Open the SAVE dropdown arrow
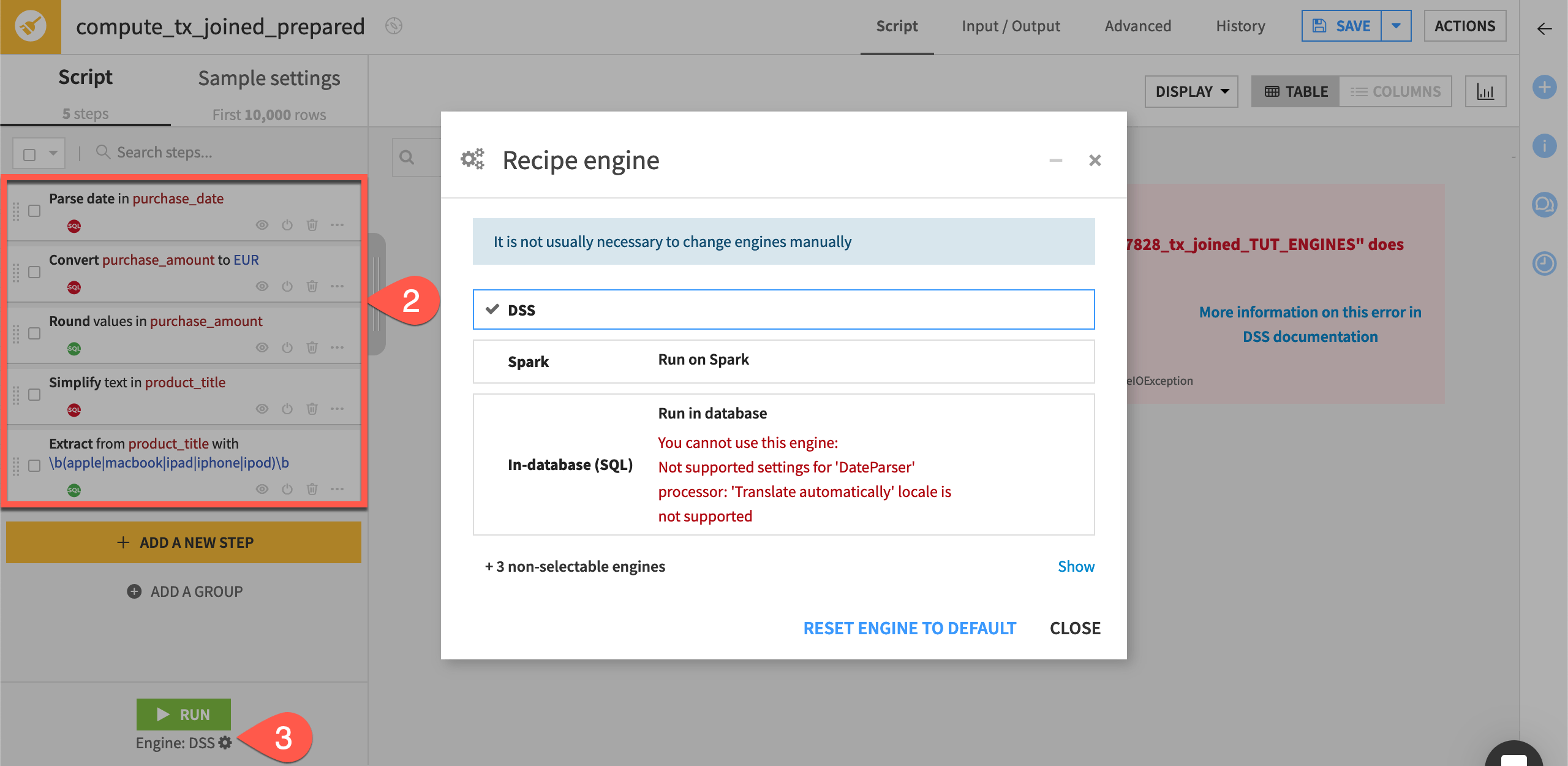Viewport: 1568px width, 766px height. coord(1396,26)
